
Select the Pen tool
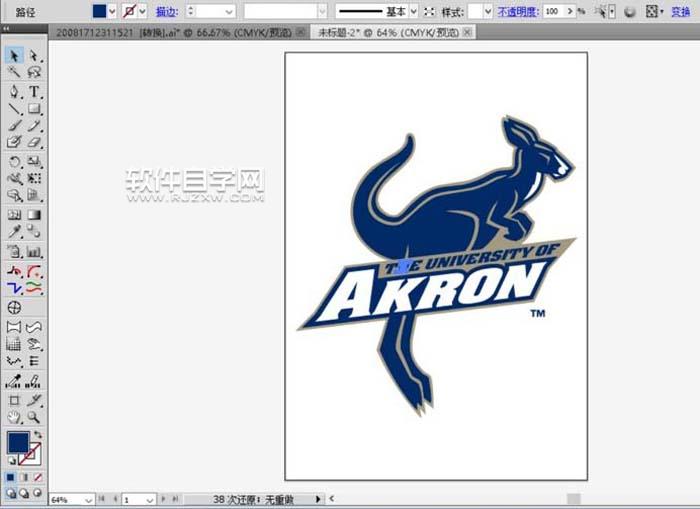pos(14,91)
